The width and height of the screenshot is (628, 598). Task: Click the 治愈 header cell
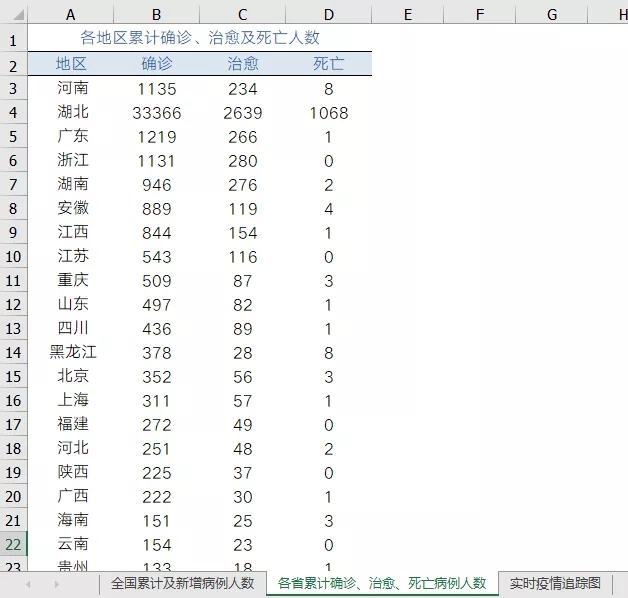click(243, 64)
